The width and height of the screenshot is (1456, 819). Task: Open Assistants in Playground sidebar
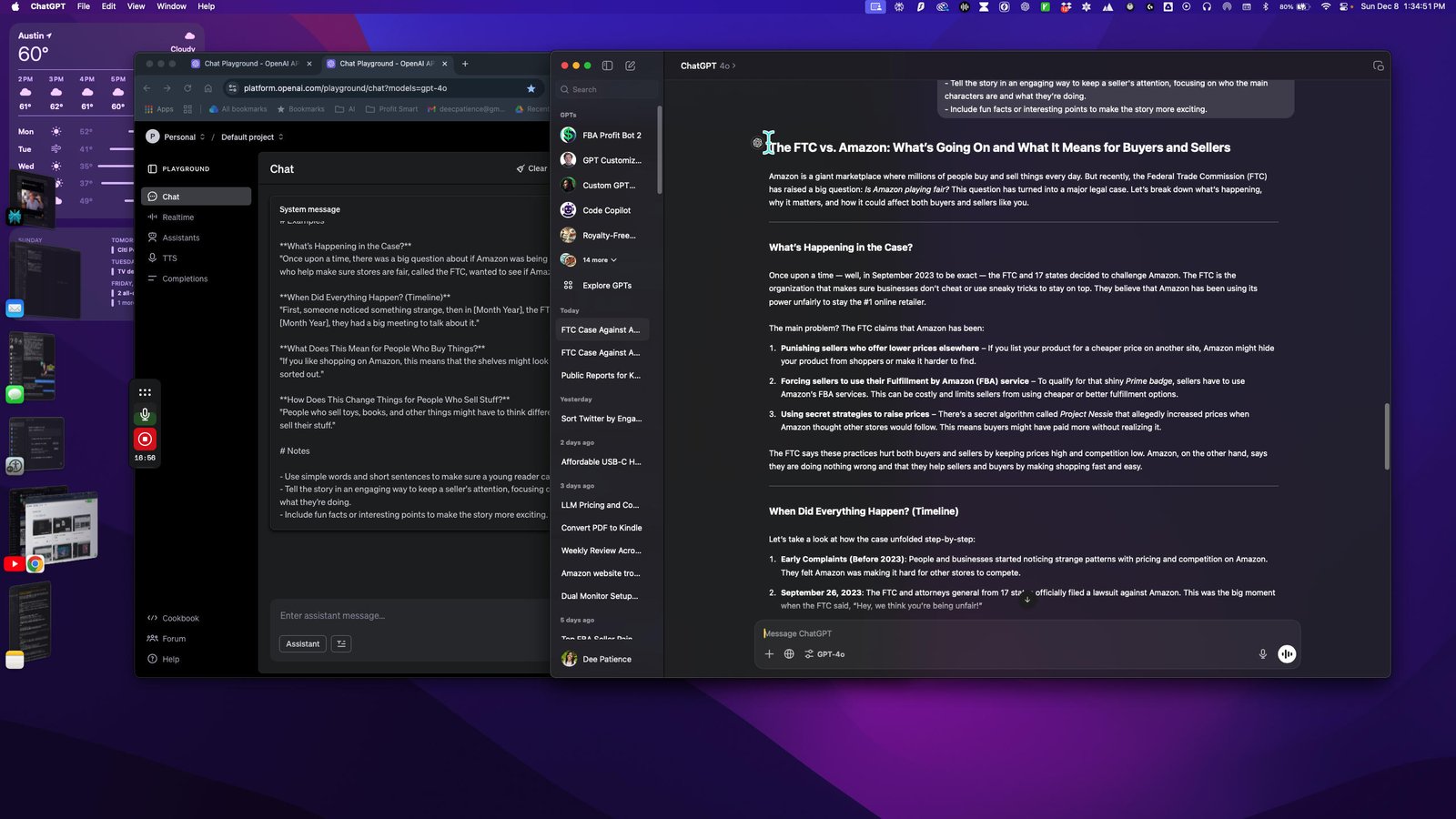tap(197, 238)
